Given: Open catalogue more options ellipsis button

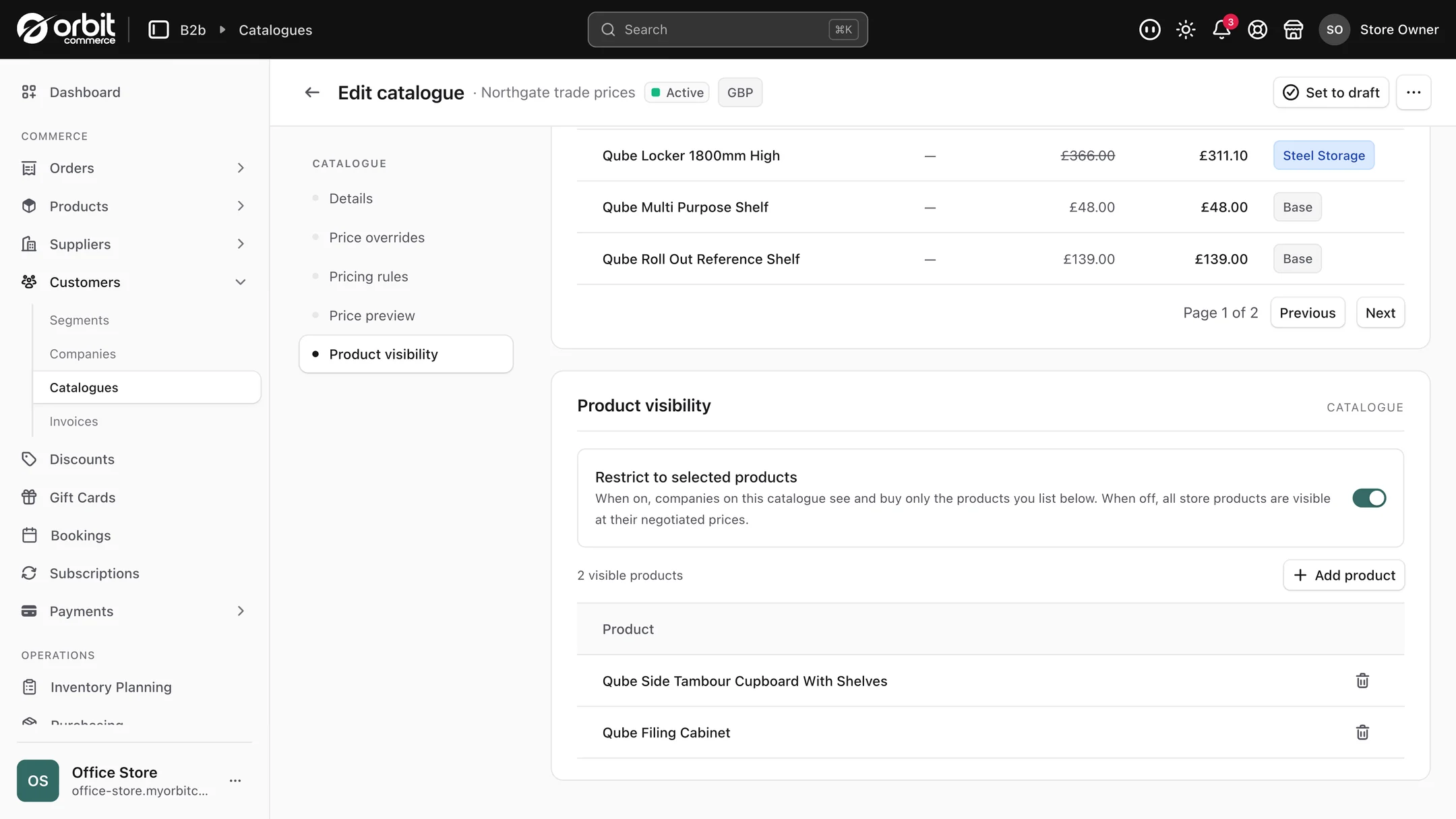Looking at the screenshot, I should pos(1414,92).
